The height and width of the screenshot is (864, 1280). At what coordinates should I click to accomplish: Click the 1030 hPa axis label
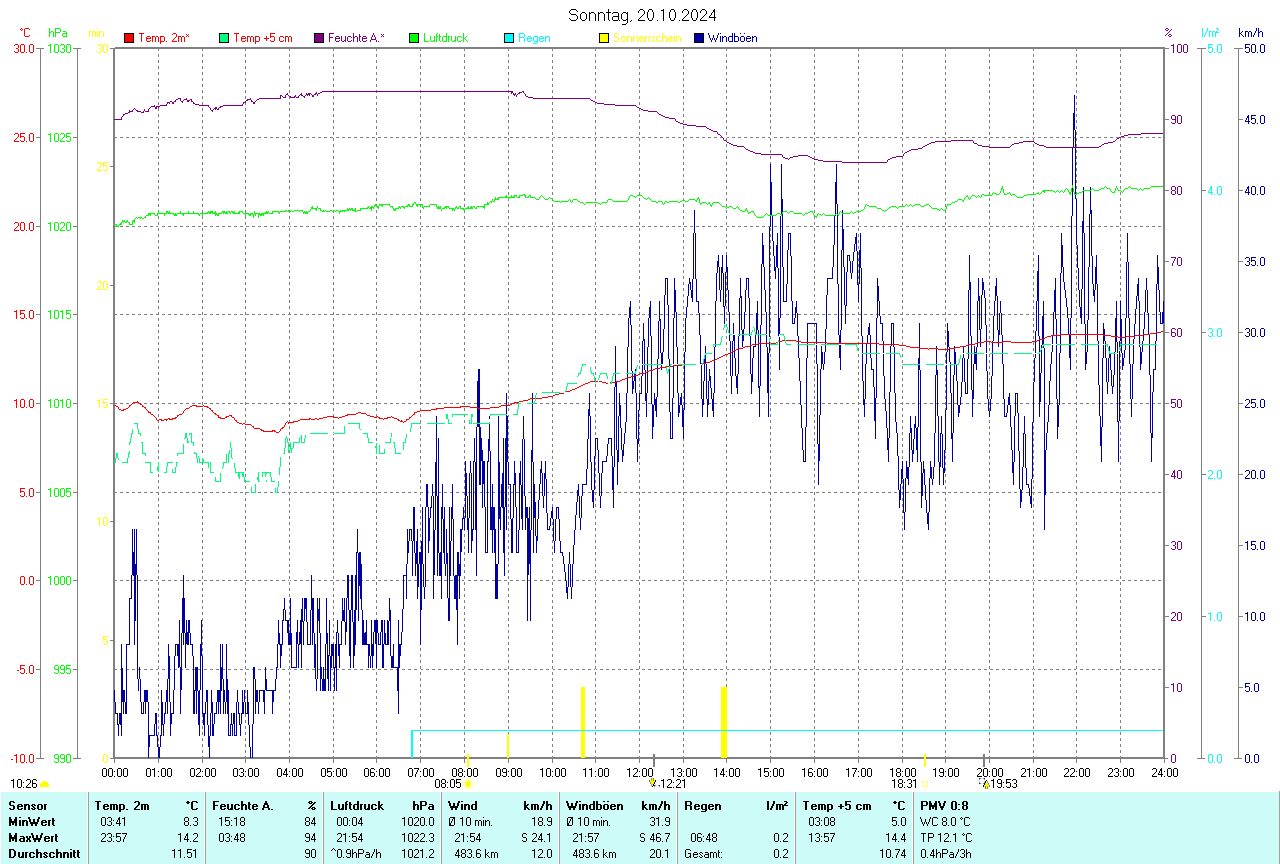pyautogui.click(x=59, y=48)
